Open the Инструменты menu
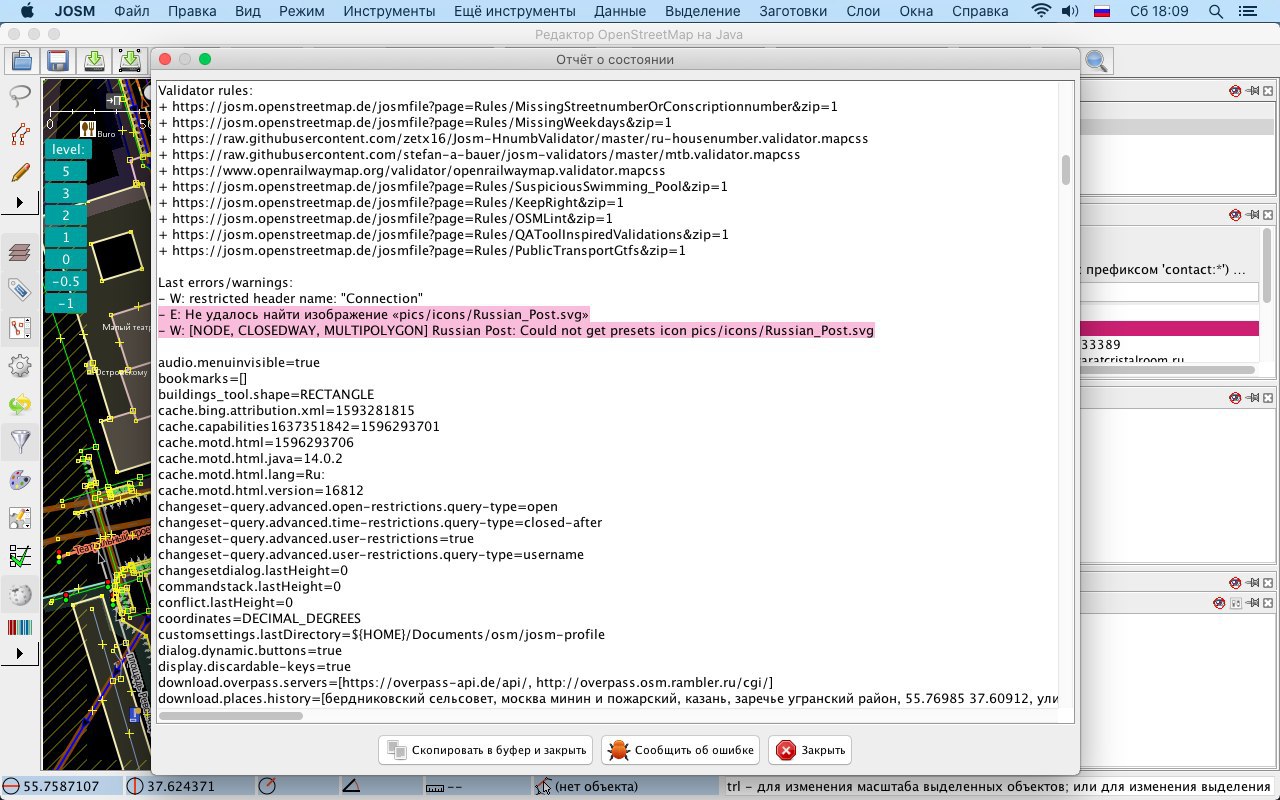 (x=389, y=11)
